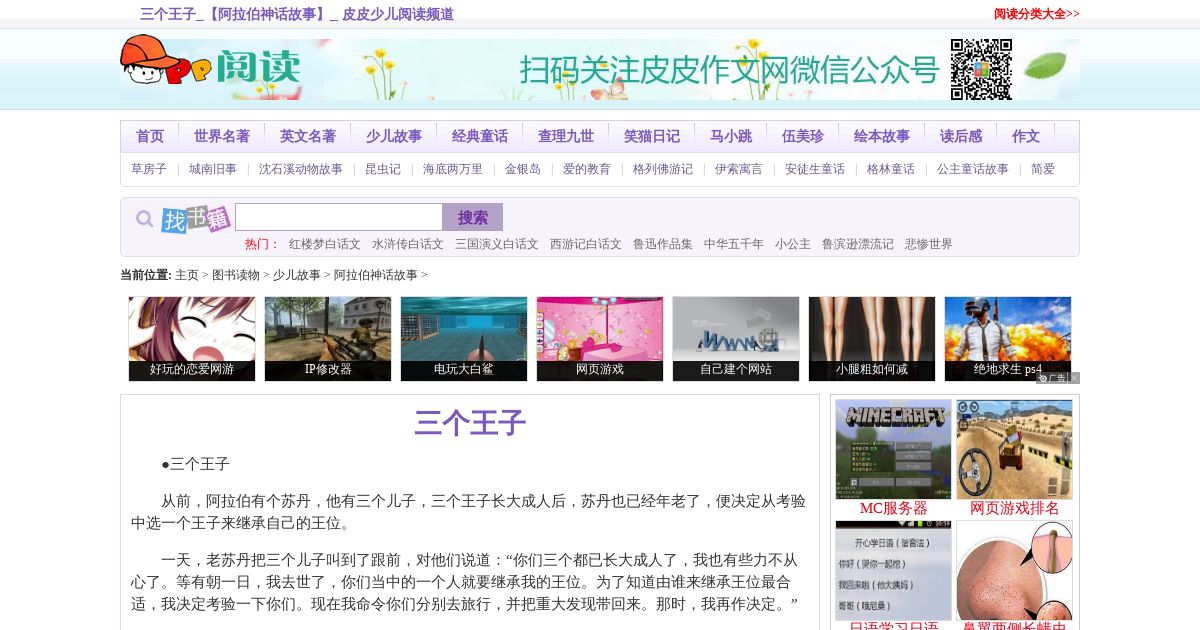This screenshot has width=1200, height=630.
Task: Focus the book search input field
Action: (339, 217)
